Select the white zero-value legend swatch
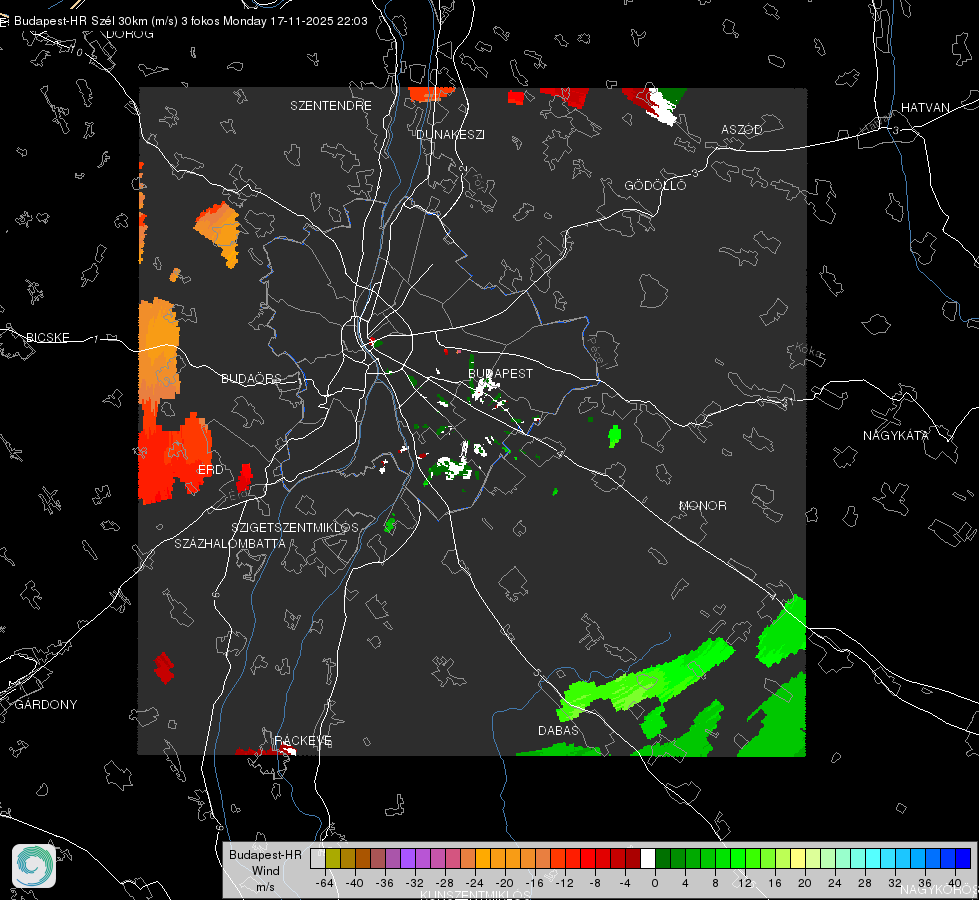 648,858
